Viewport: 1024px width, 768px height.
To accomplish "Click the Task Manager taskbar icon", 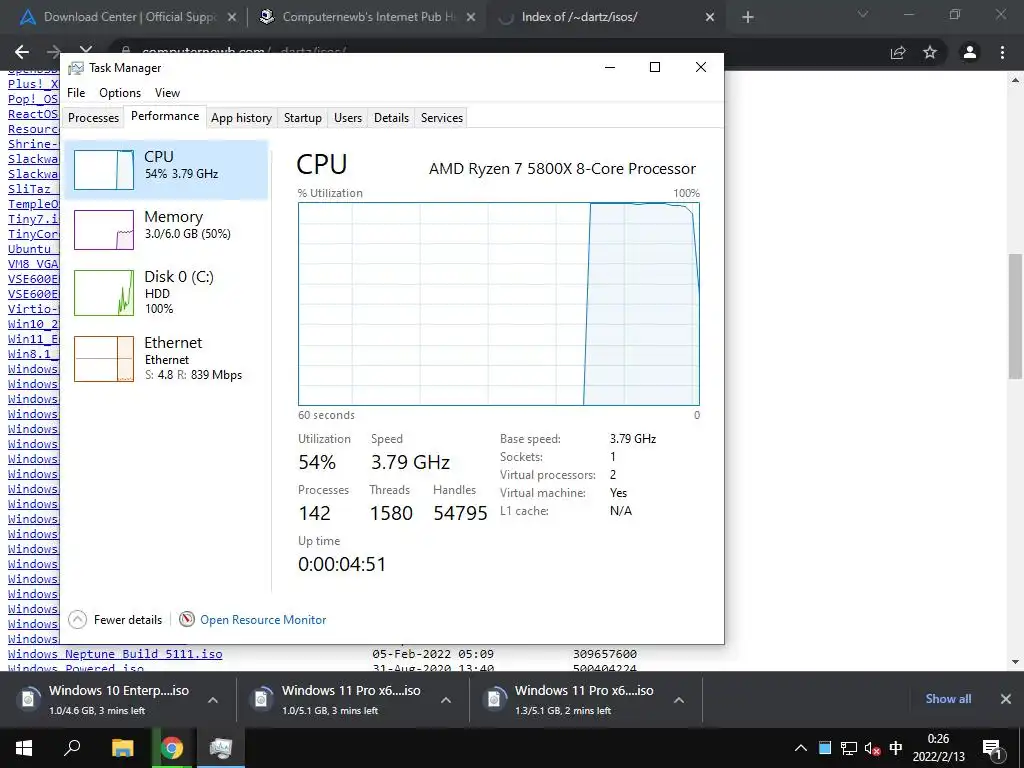I will point(221,748).
